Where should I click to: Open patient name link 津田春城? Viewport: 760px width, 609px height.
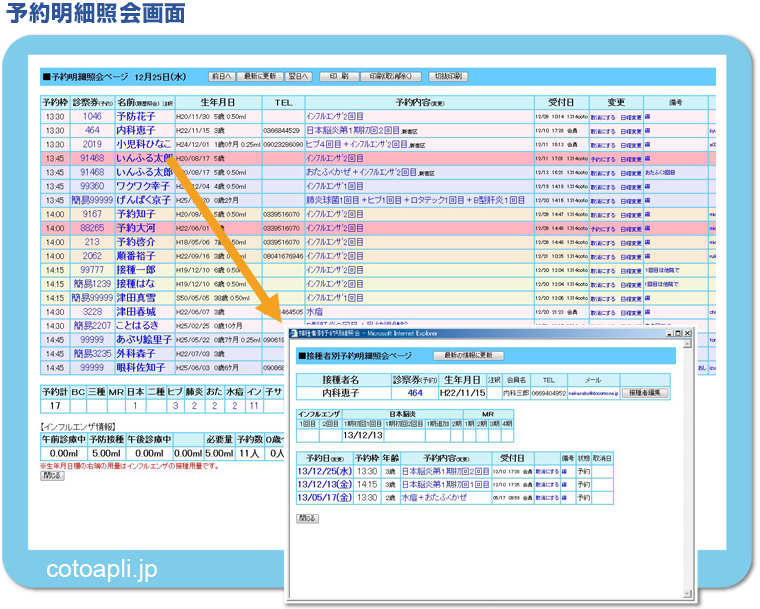pyautogui.click(x=136, y=312)
